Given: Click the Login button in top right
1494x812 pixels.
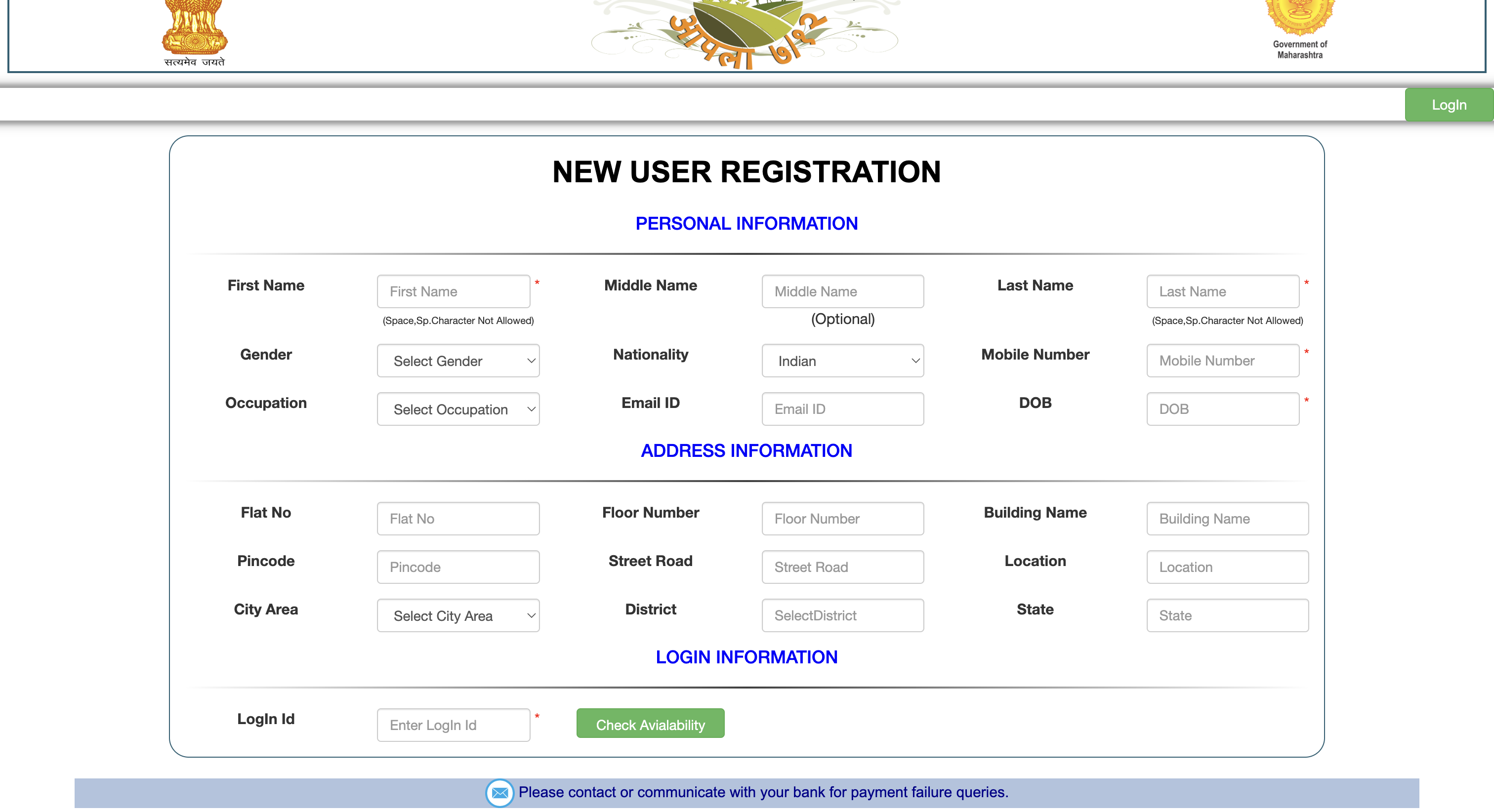Looking at the screenshot, I should tap(1448, 105).
